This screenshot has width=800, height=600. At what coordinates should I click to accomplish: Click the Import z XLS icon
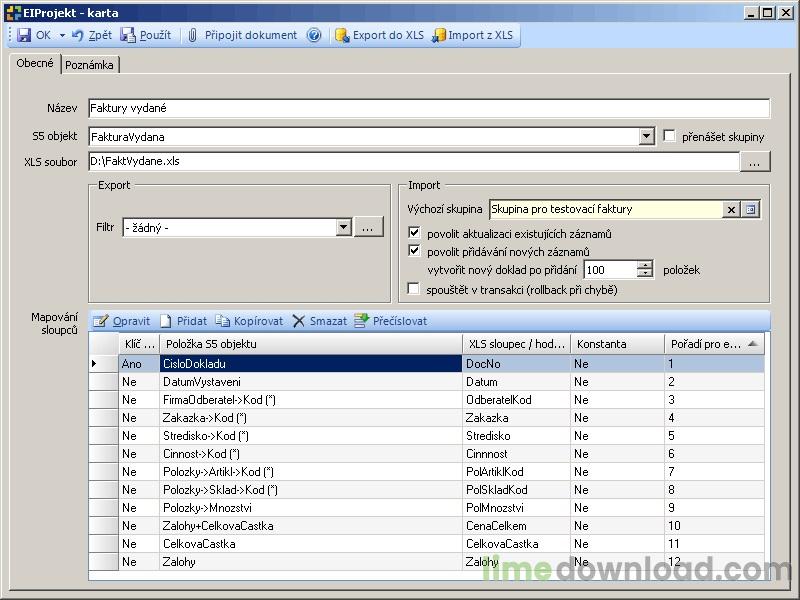pos(438,35)
